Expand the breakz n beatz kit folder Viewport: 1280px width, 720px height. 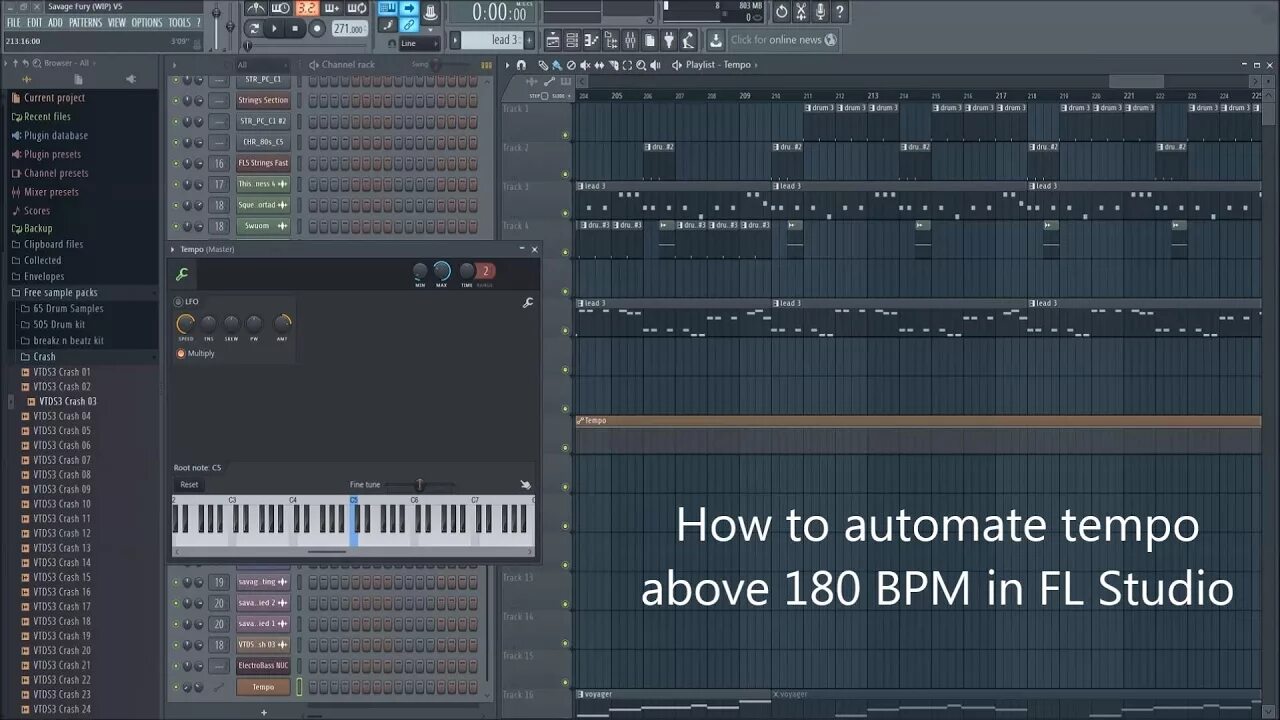click(68, 340)
